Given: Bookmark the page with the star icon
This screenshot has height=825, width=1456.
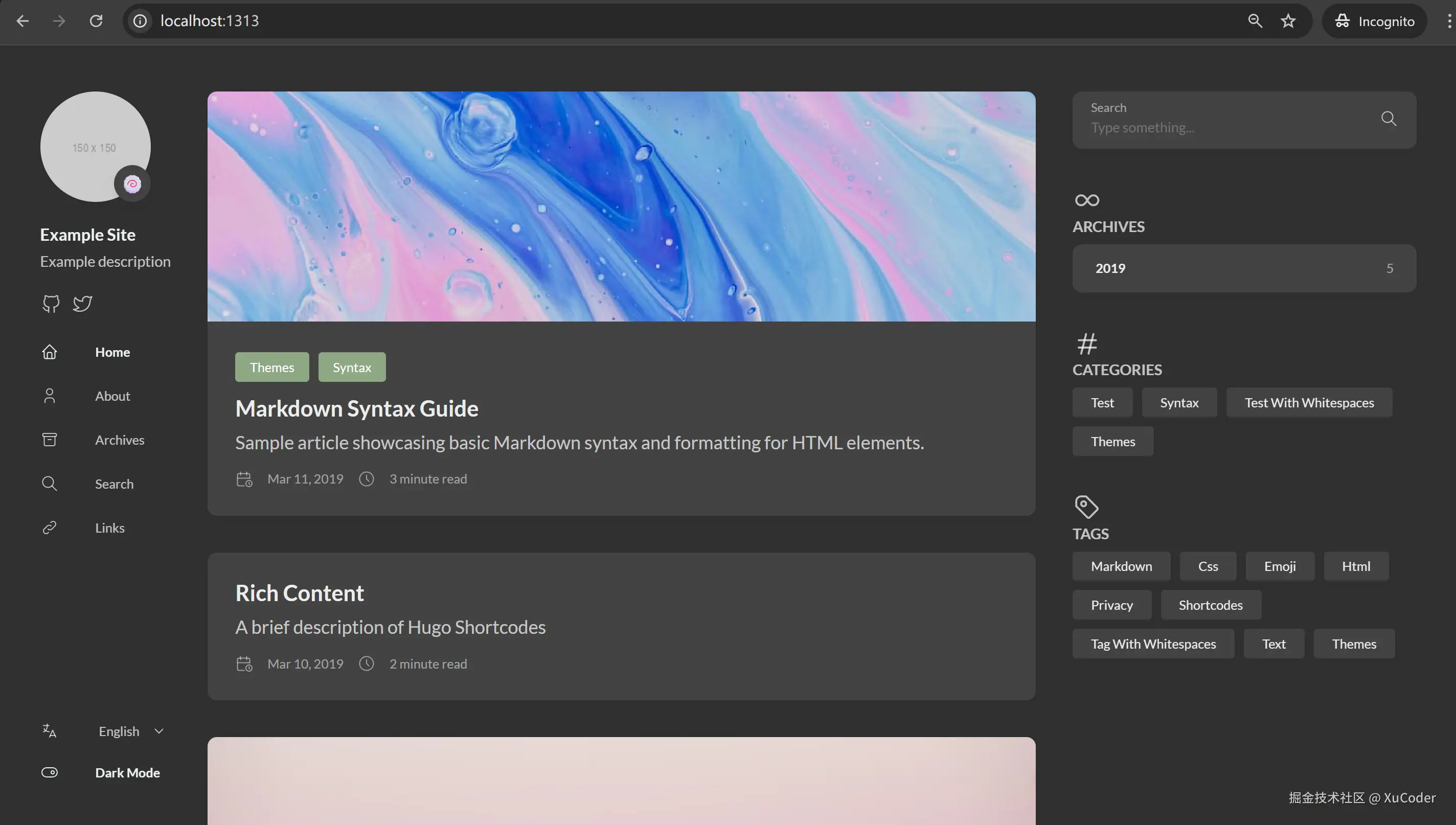Looking at the screenshot, I should [1288, 21].
